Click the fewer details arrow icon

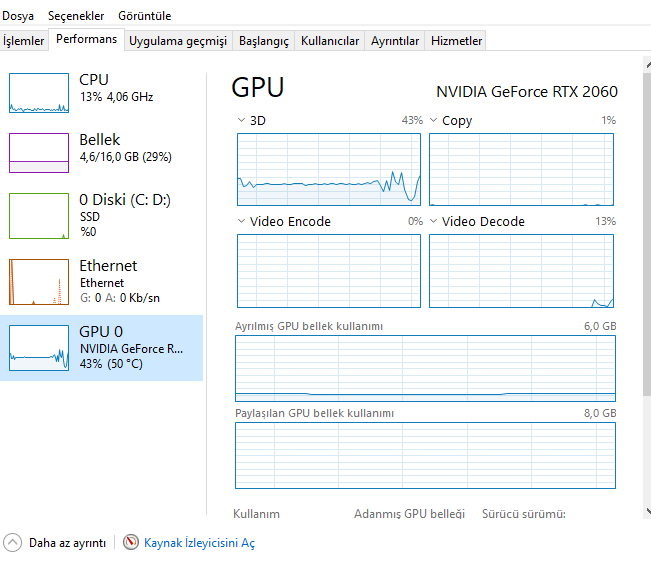[x=13, y=543]
